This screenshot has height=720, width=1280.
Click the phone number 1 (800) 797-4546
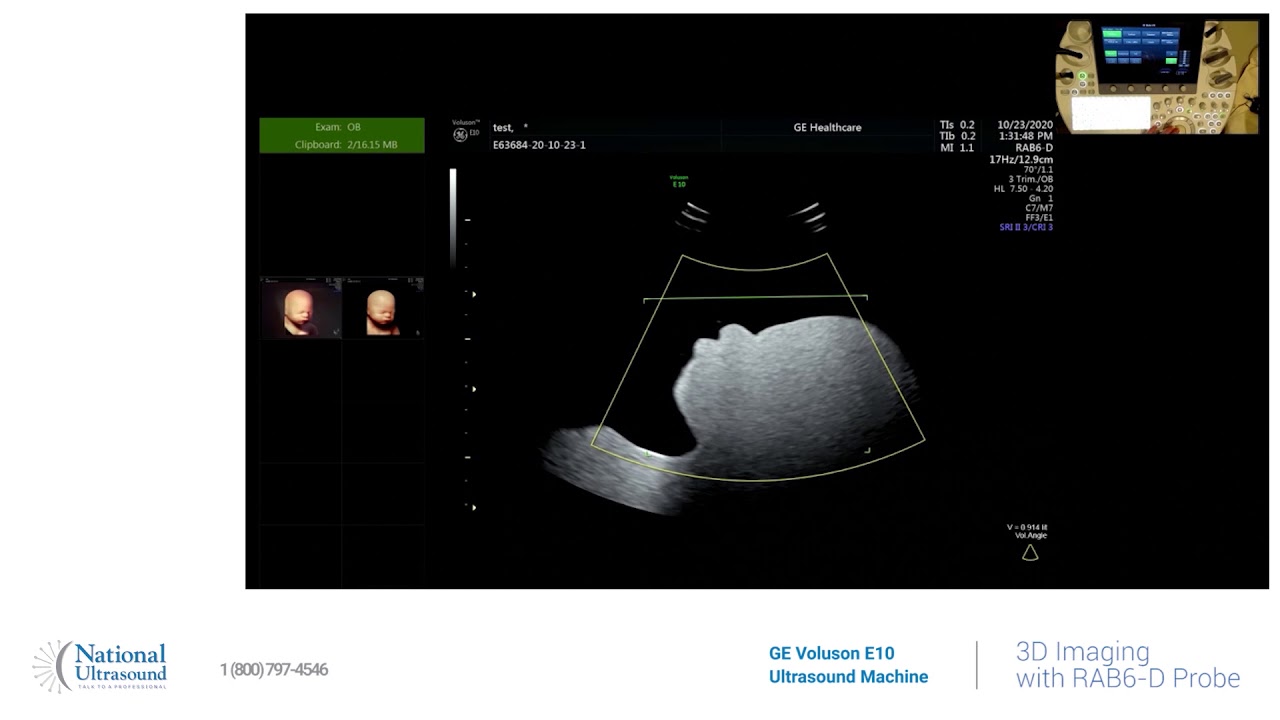pyautogui.click(x=274, y=670)
